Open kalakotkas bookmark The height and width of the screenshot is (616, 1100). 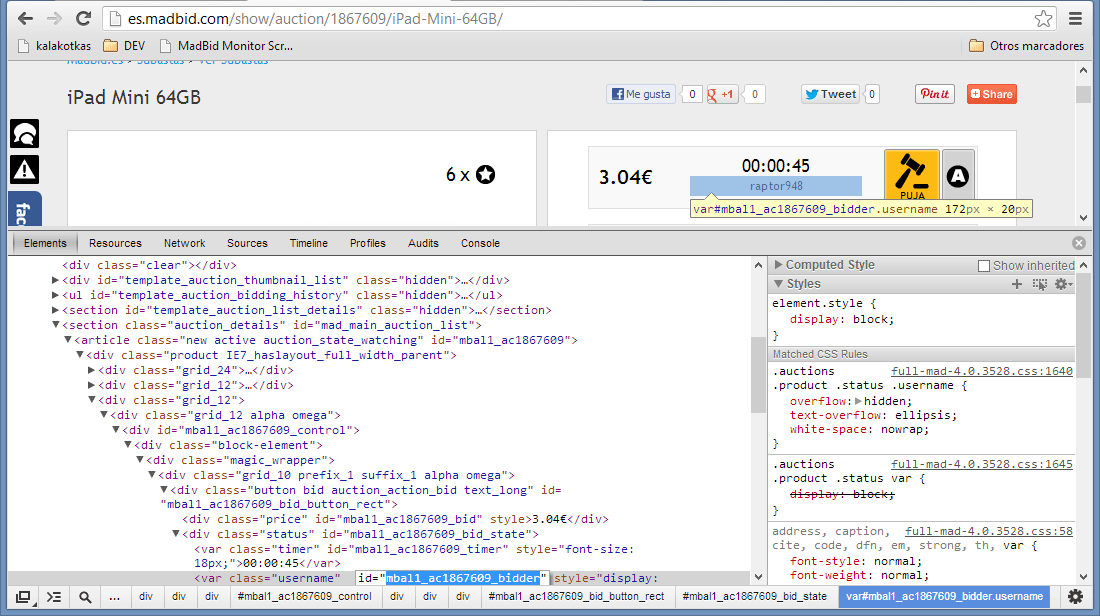pos(55,46)
